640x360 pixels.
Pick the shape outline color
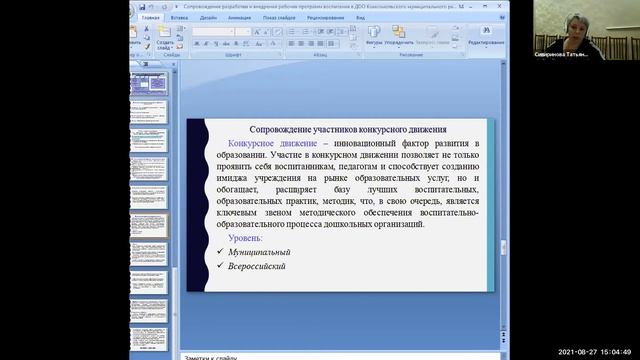(456, 37)
